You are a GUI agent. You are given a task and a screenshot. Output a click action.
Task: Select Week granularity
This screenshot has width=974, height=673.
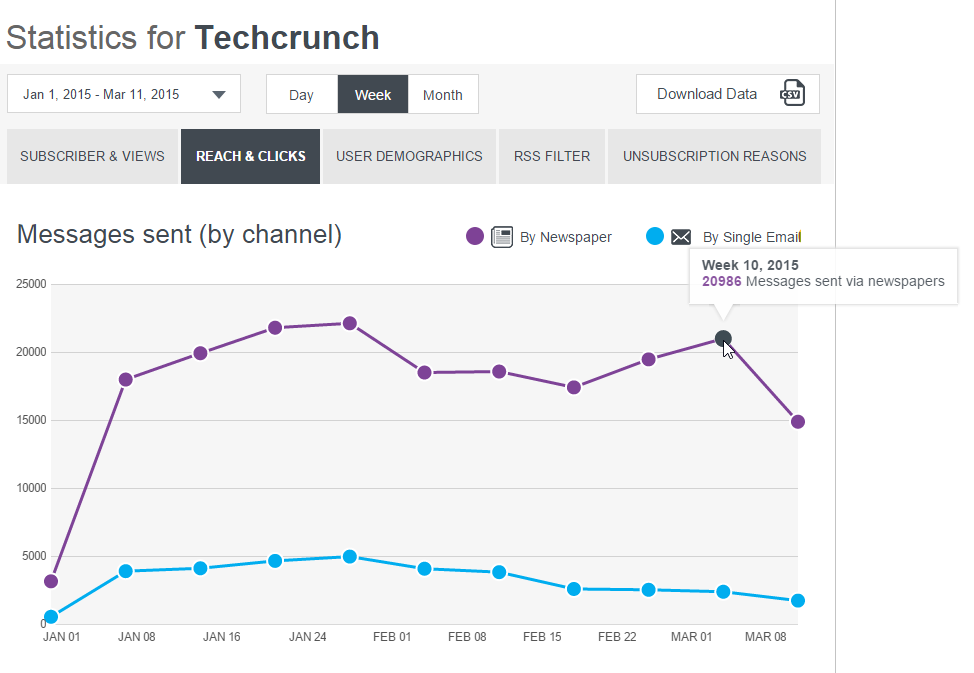click(x=373, y=94)
